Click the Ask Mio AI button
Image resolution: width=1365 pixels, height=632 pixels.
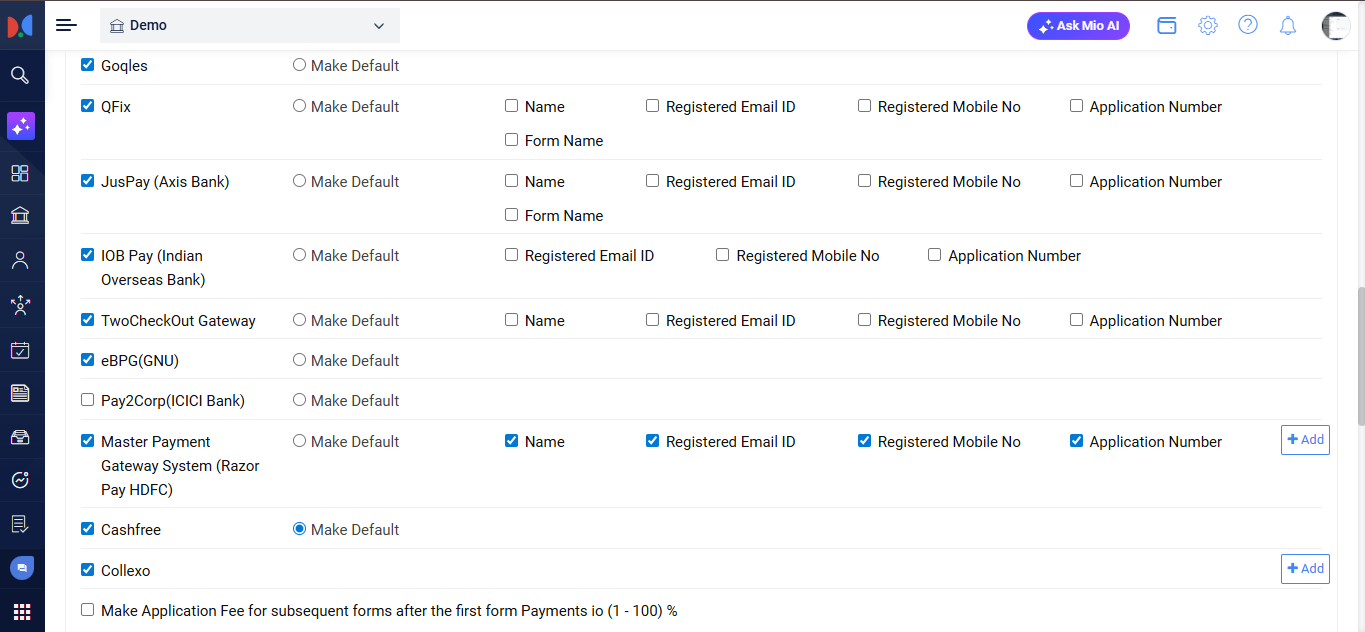click(1078, 26)
